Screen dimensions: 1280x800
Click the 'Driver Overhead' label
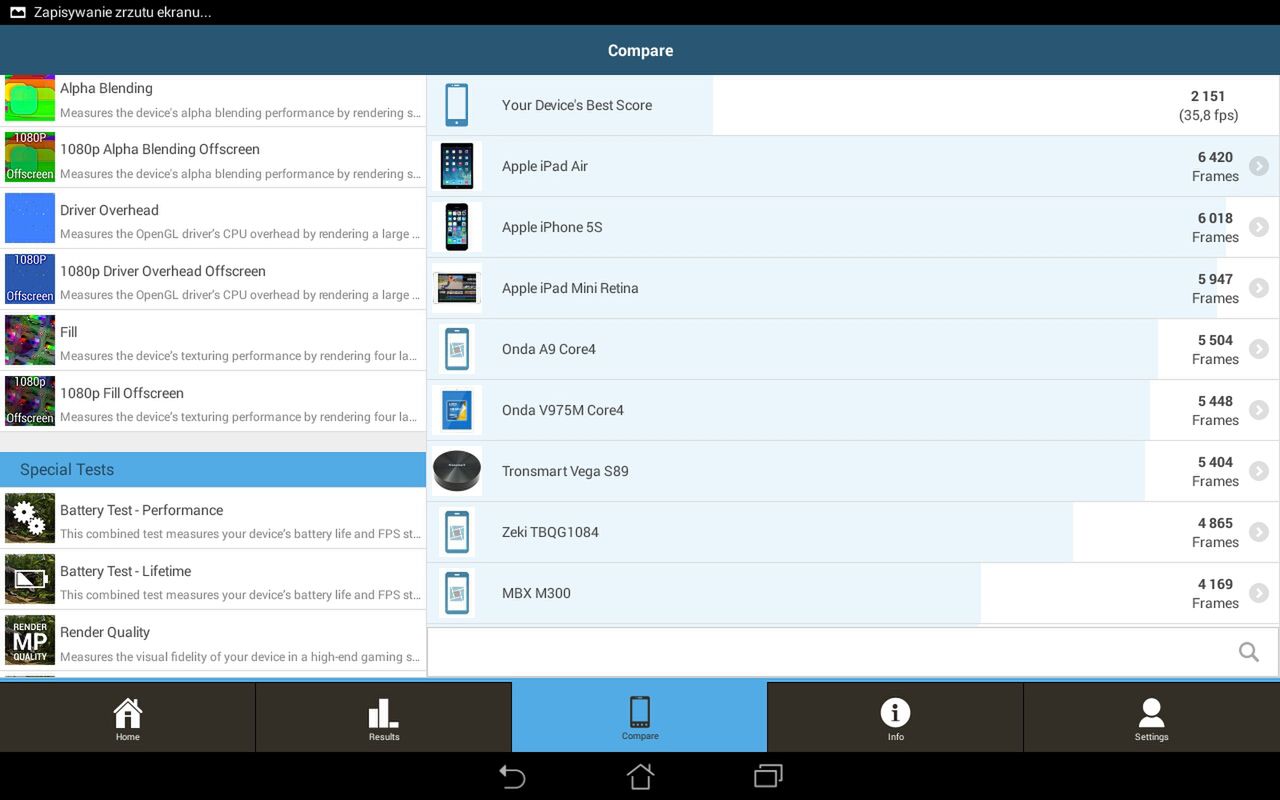[x=109, y=210]
